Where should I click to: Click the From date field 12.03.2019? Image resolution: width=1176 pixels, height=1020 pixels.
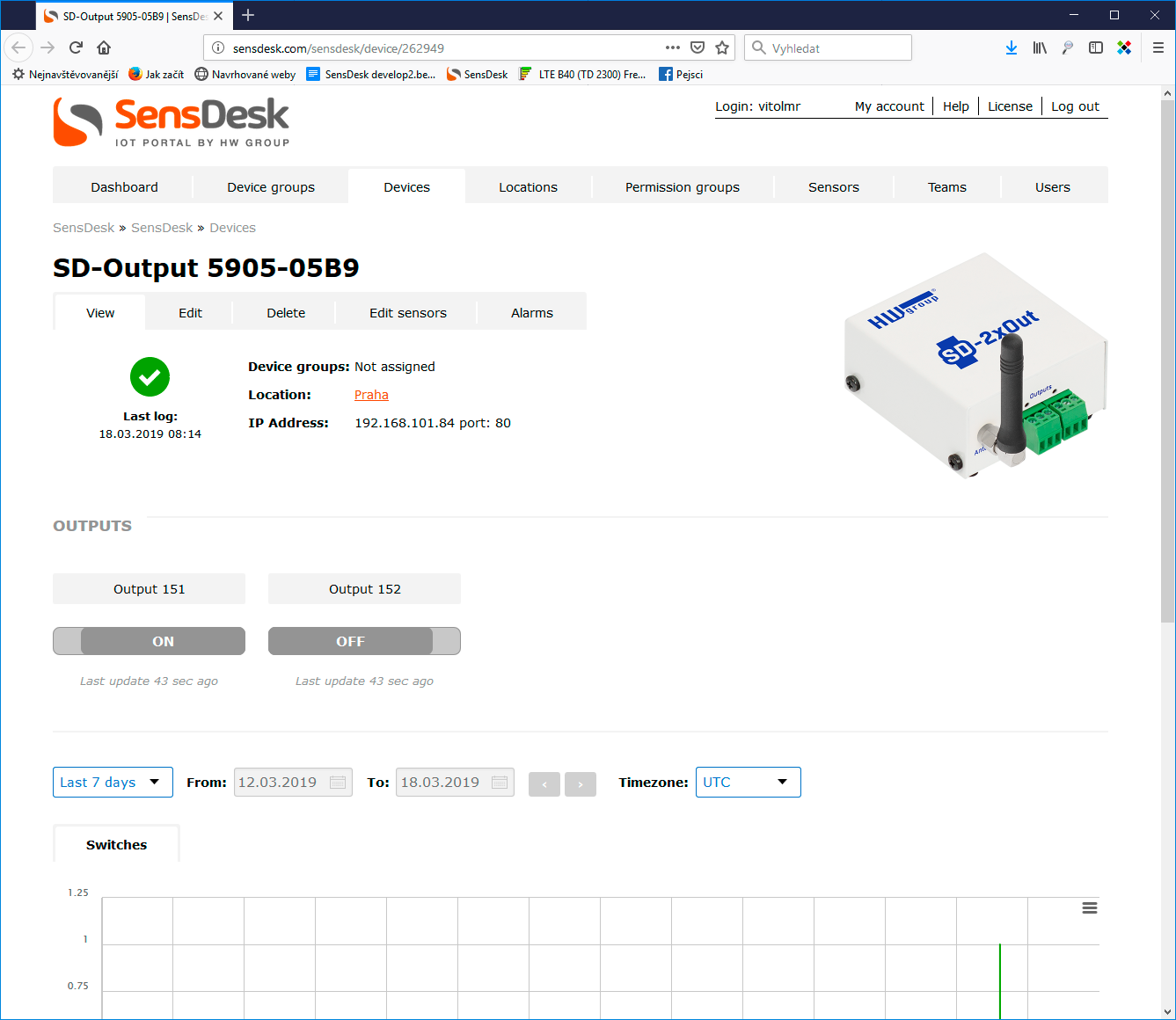293,783
